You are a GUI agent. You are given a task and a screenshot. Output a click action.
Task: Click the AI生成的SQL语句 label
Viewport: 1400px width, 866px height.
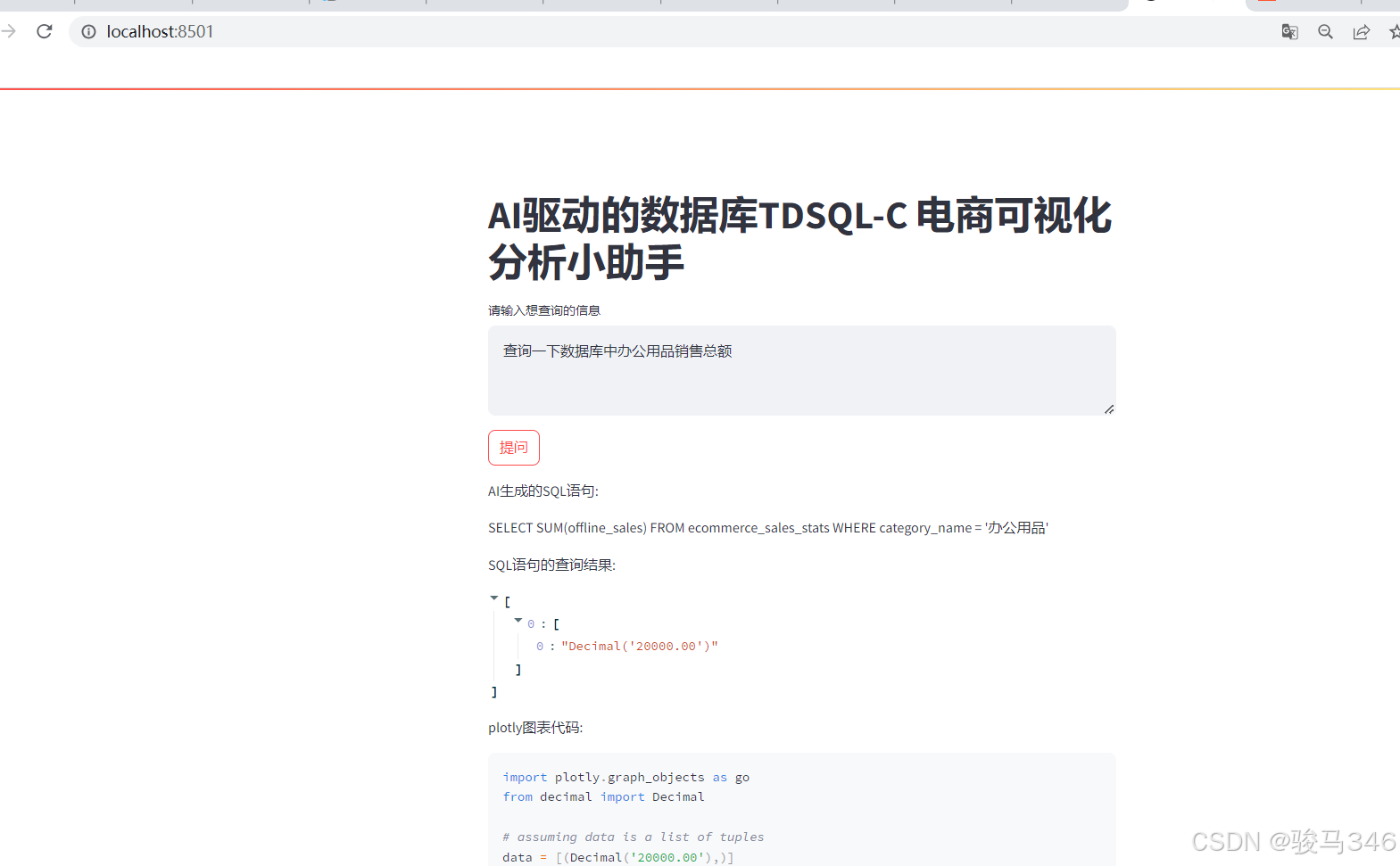click(543, 491)
